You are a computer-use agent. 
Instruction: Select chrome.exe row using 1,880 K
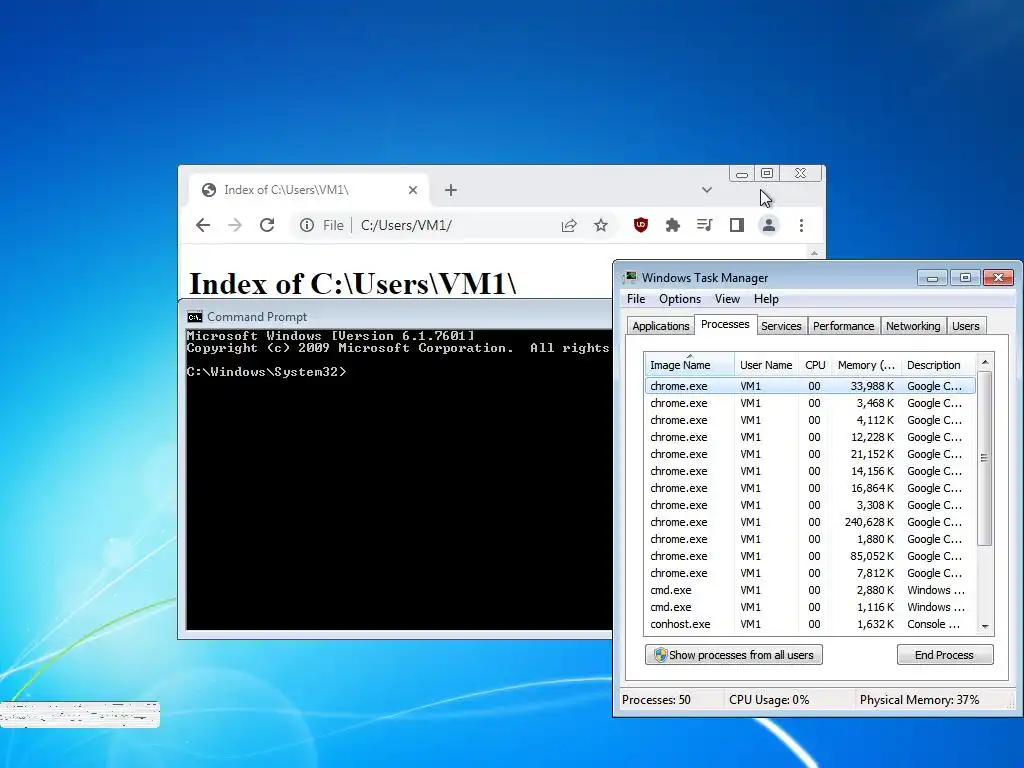810,539
